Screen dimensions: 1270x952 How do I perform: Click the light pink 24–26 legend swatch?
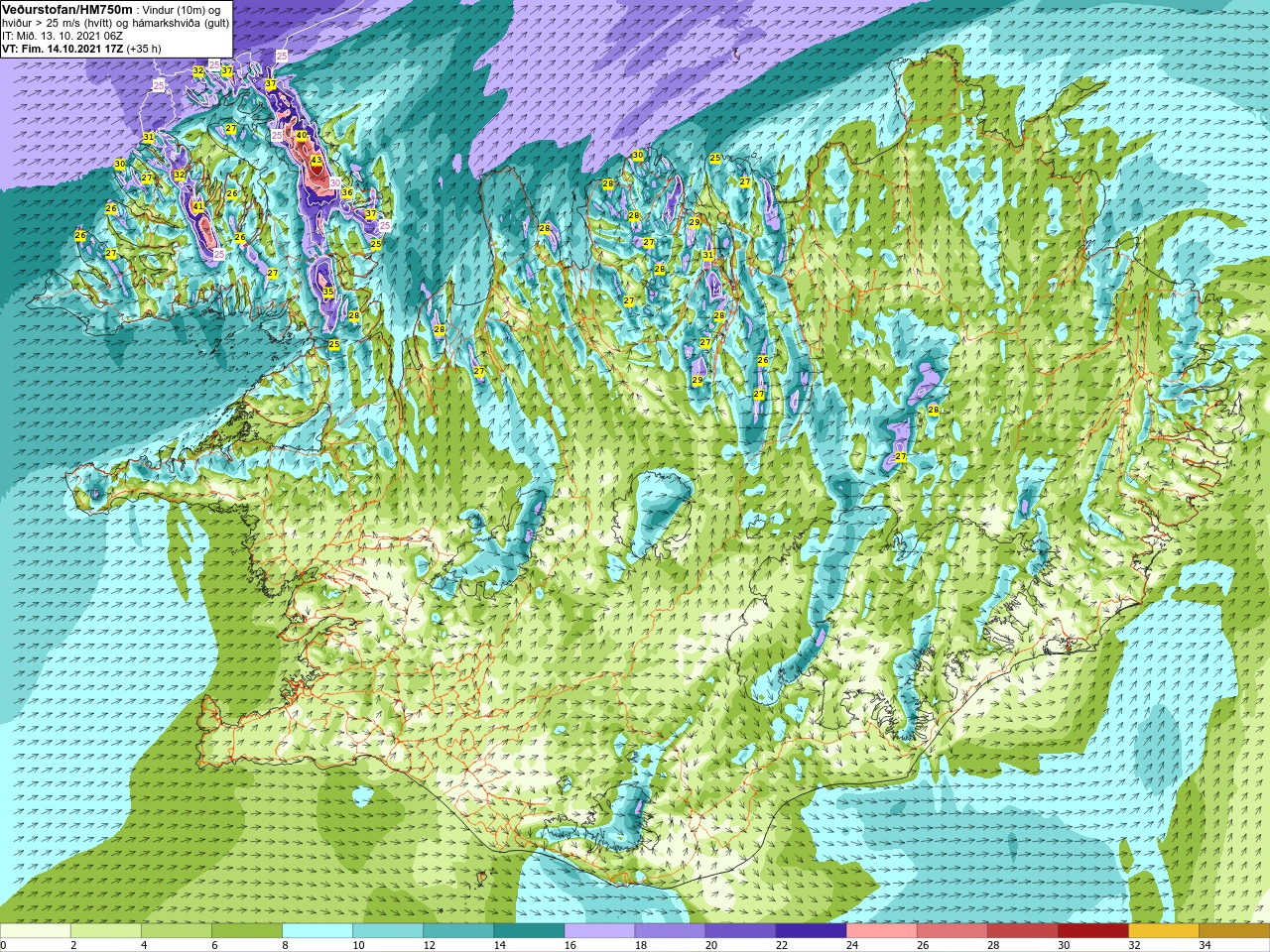click(x=881, y=931)
